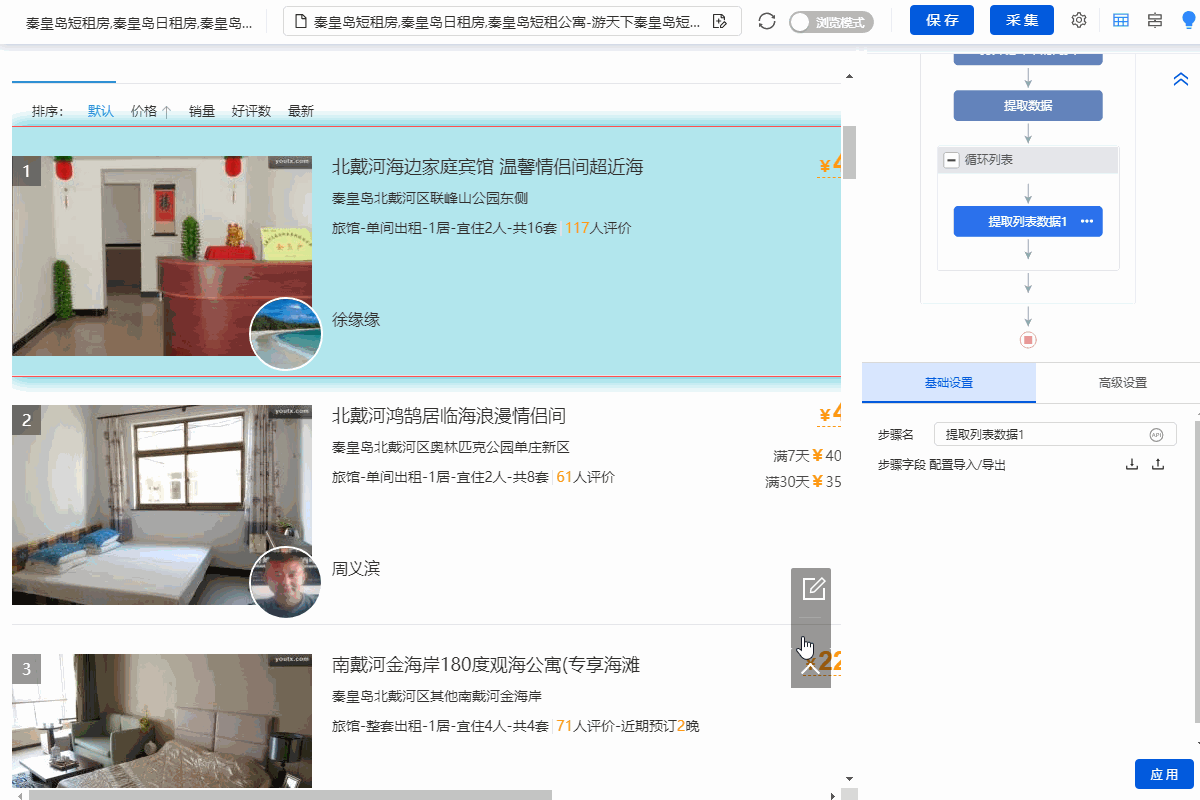The height and width of the screenshot is (800, 1200).
Task: Click host name 周义滨
Action: click(356, 569)
